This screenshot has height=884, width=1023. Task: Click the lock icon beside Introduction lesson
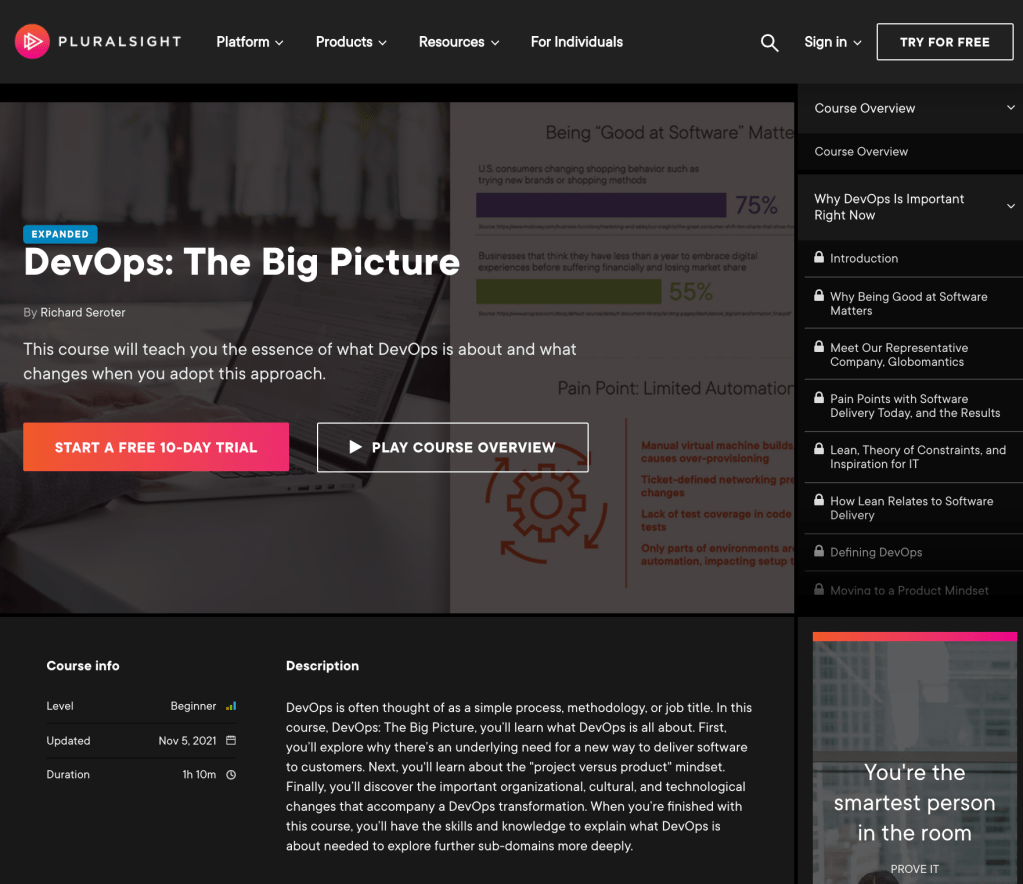coord(817,258)
